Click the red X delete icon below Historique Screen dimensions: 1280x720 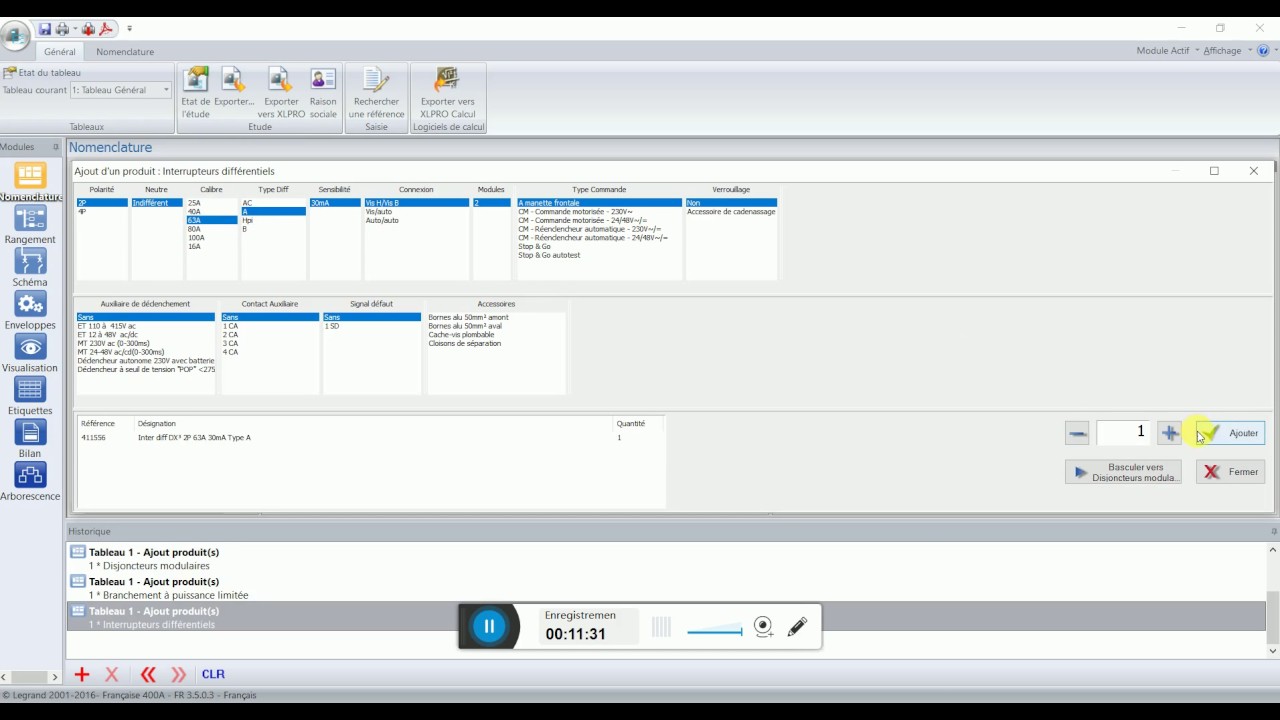112,674
